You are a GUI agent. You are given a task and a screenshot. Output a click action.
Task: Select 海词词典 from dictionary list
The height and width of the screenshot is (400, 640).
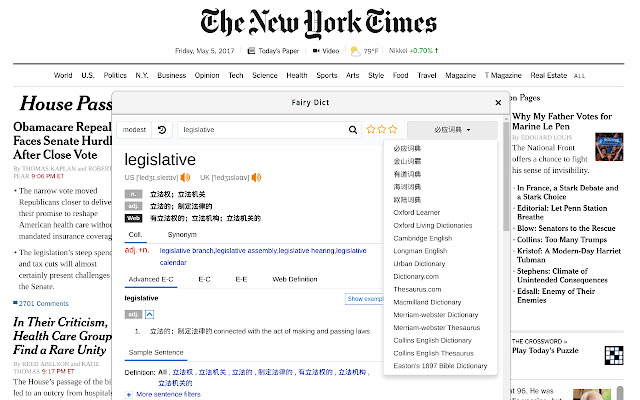[407, 187]
